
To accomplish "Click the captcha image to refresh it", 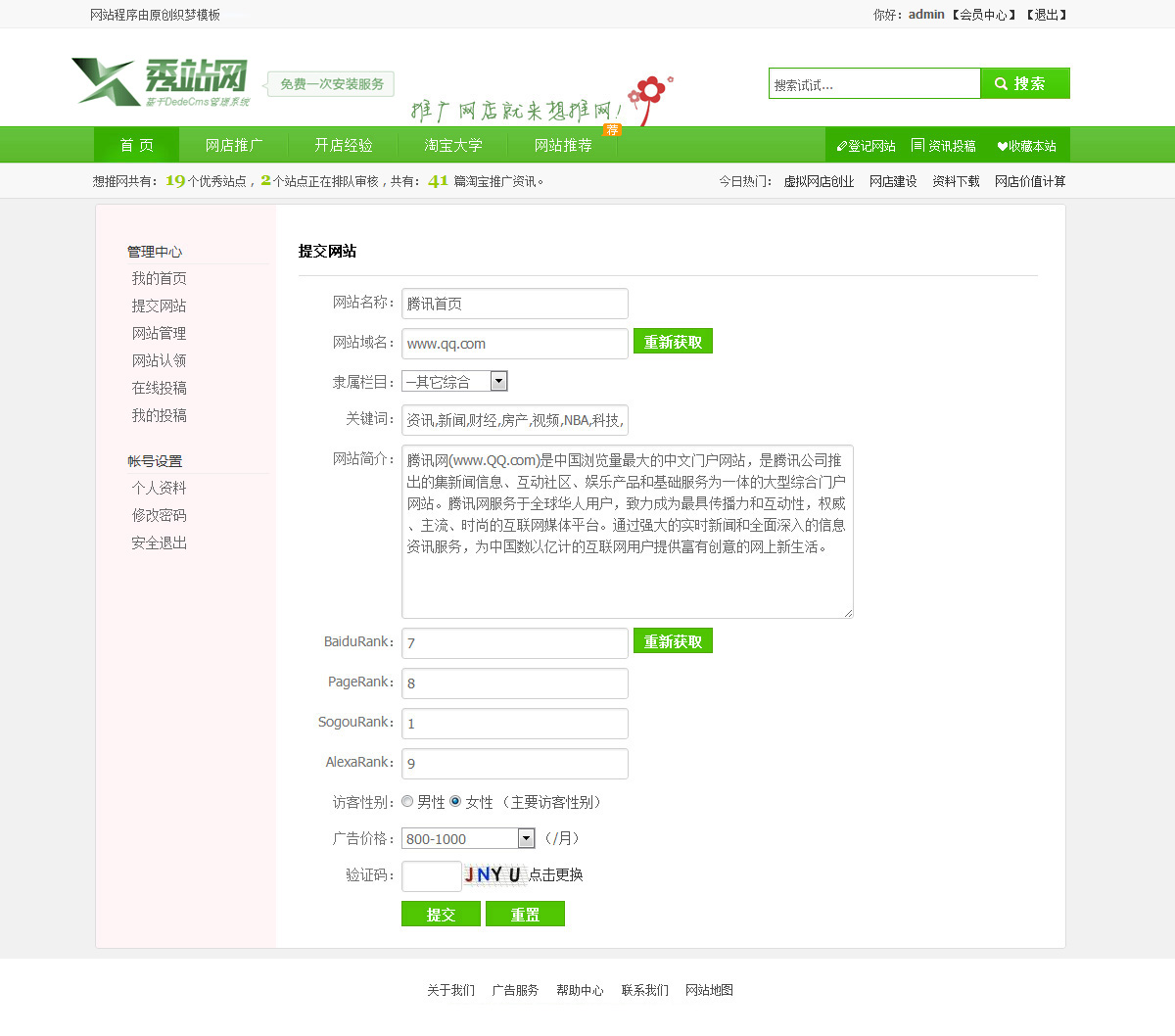I will [x=493, y=874].
